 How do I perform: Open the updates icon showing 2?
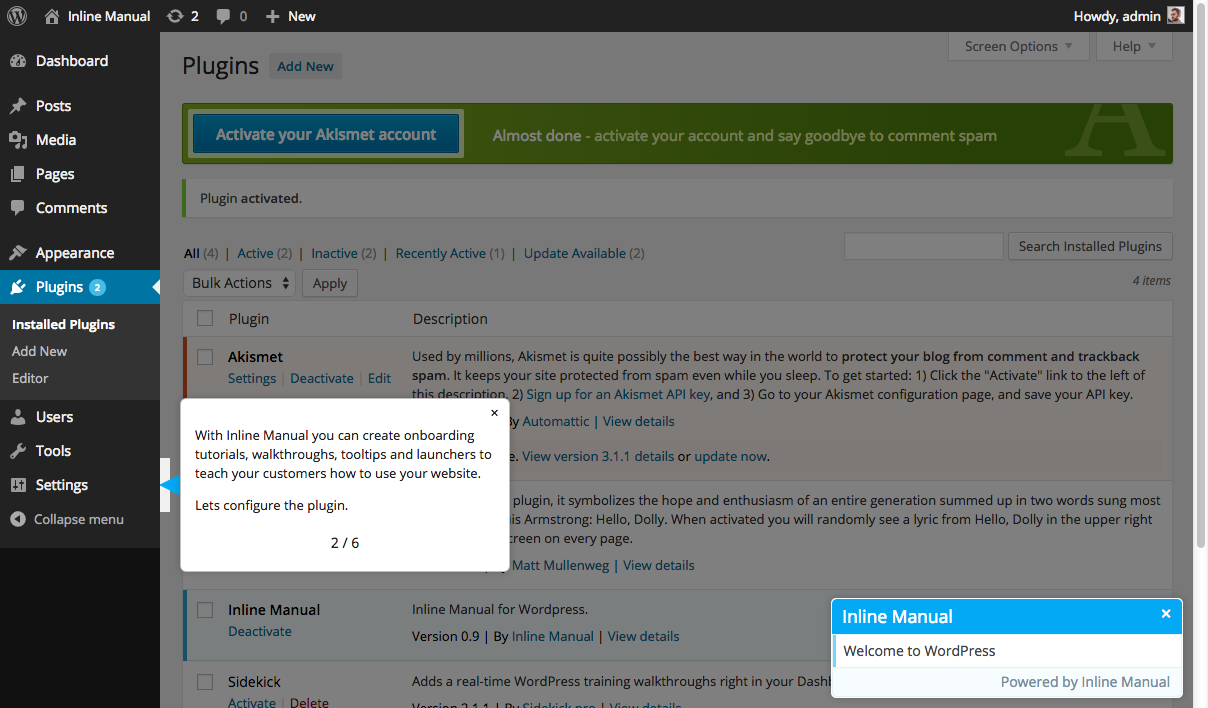(176, 16)
